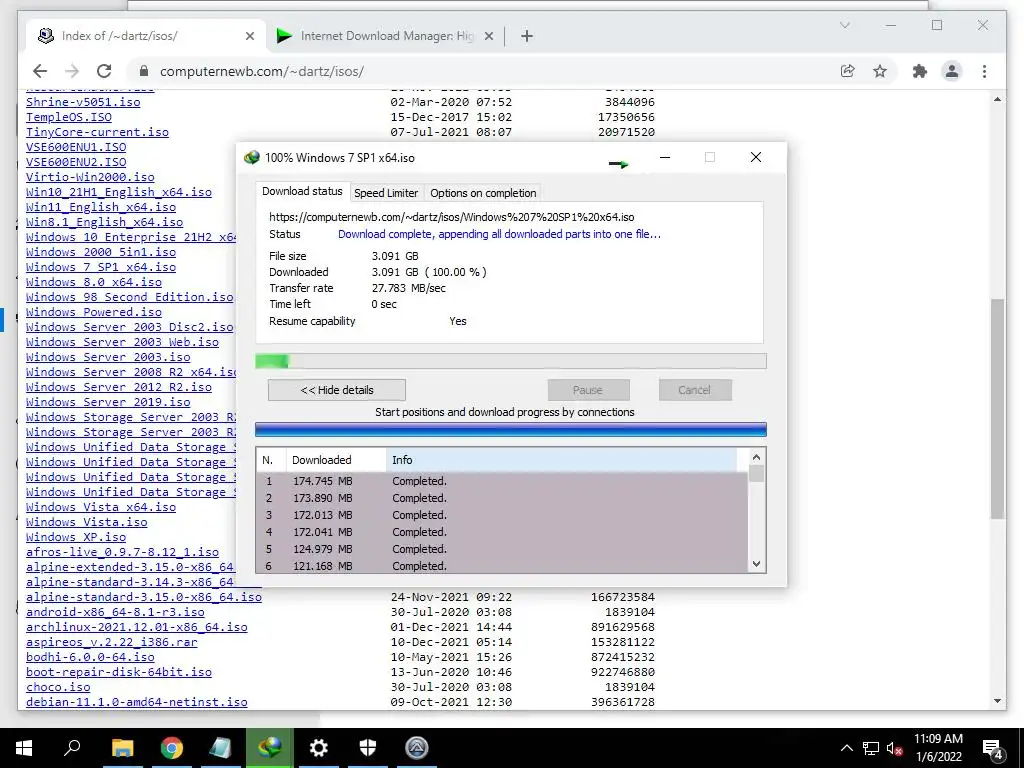Click the N. column header
The height and width of the screenshot is (768, 1024).
coord(271,460)
